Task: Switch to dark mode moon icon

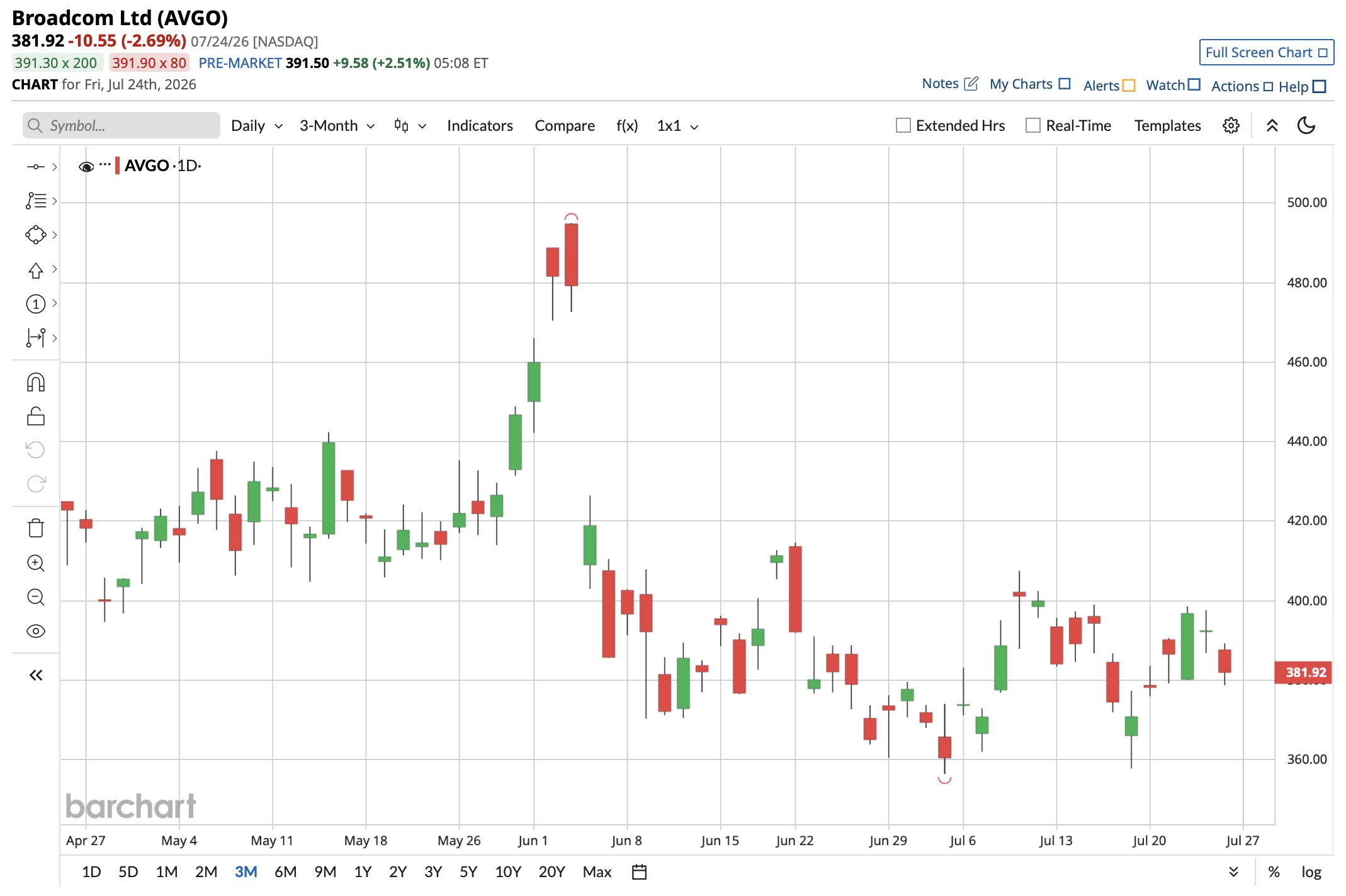Action: coord(1306,125)
